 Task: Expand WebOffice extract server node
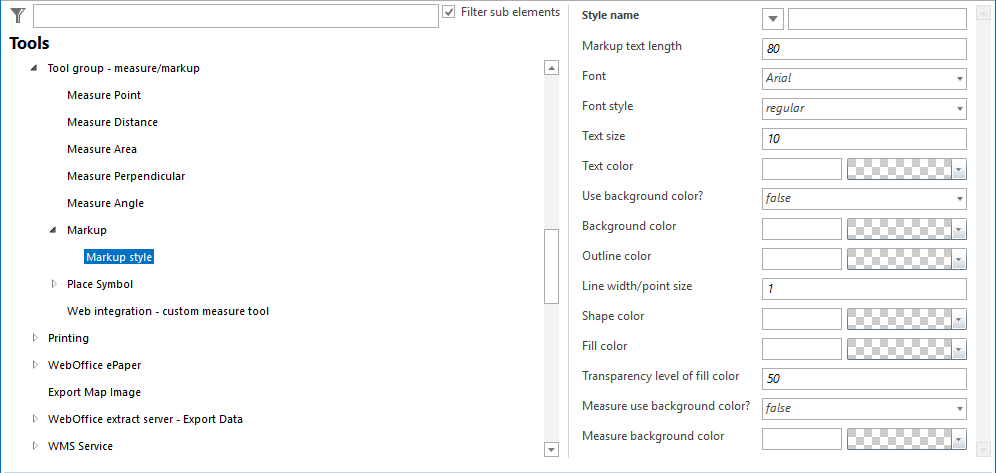34,419
